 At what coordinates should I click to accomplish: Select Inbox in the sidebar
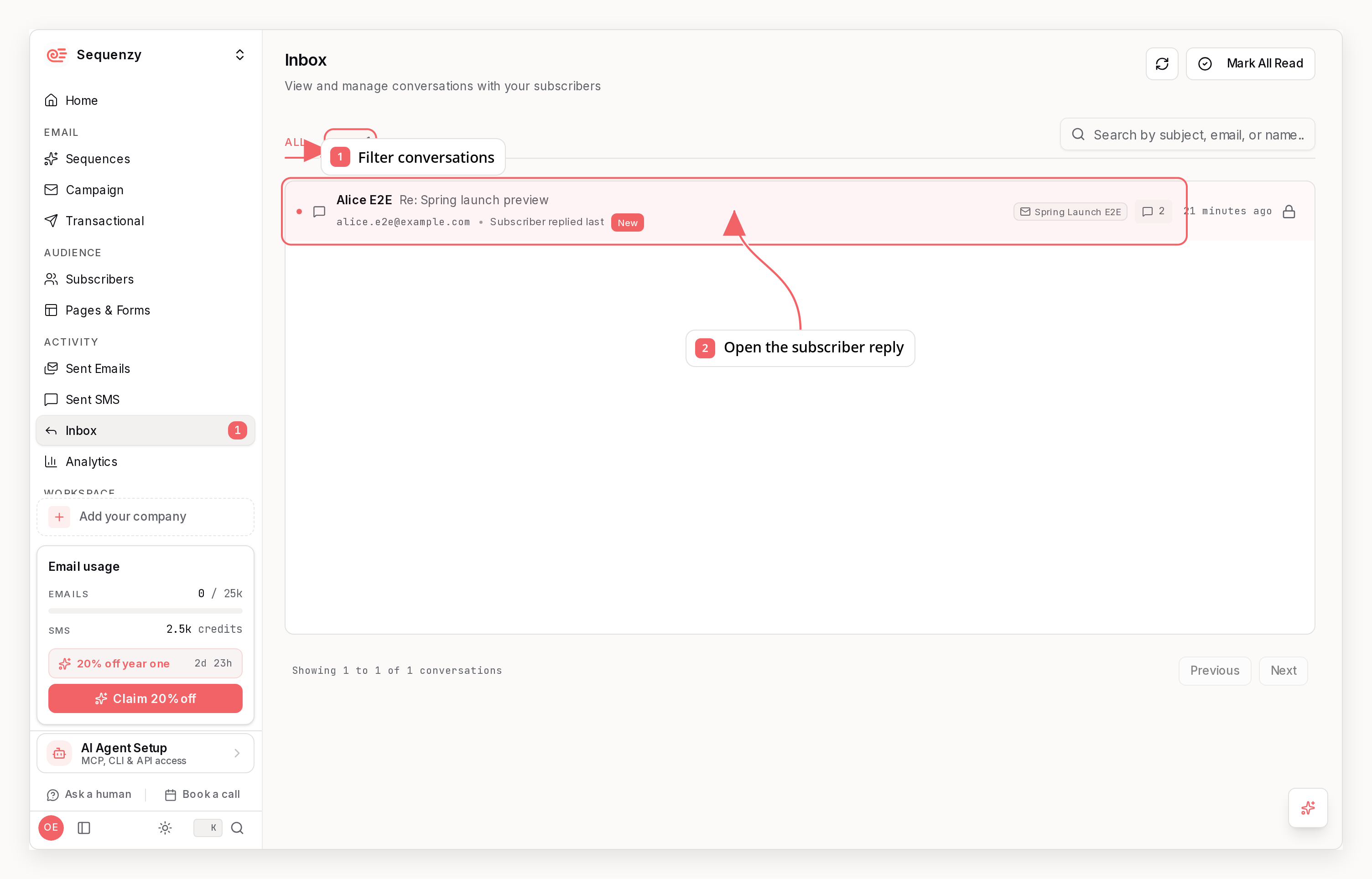pyautogui.click(x=145, y=430)
